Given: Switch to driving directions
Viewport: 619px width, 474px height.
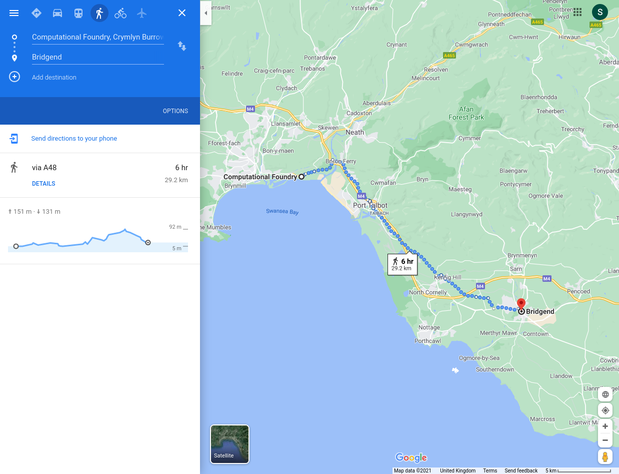Looking at the screenshot, I should [x=57, y=13].
